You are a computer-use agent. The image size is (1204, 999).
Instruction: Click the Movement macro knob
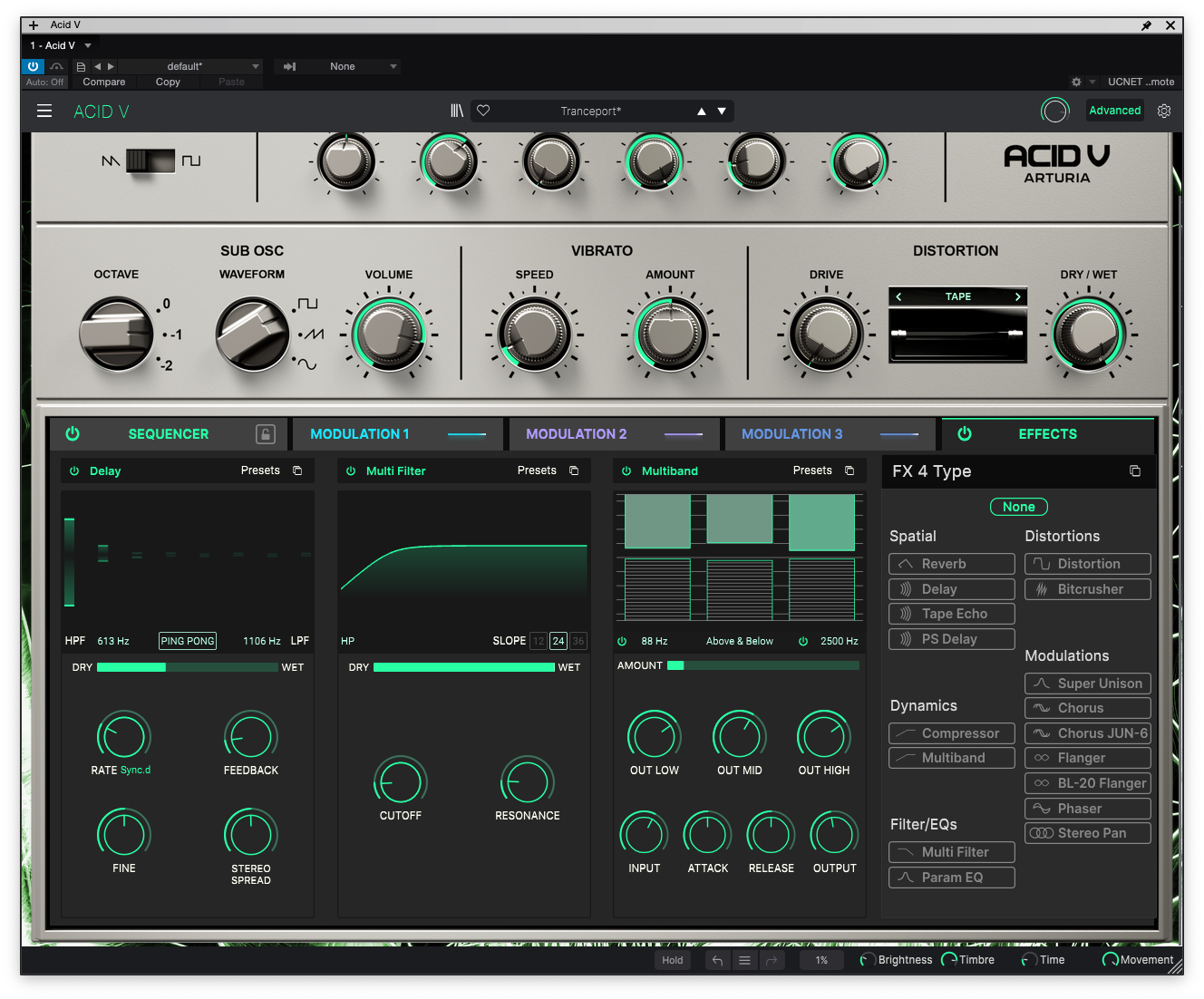click(x=1110, y=960)
